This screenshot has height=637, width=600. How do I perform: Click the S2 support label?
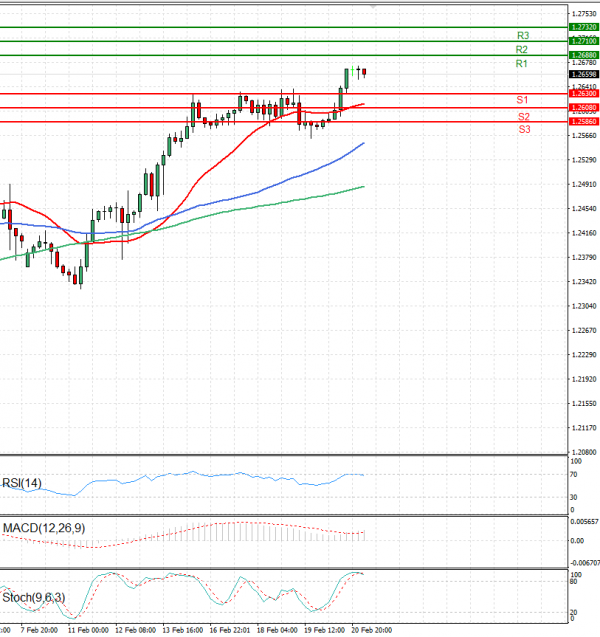524,117
